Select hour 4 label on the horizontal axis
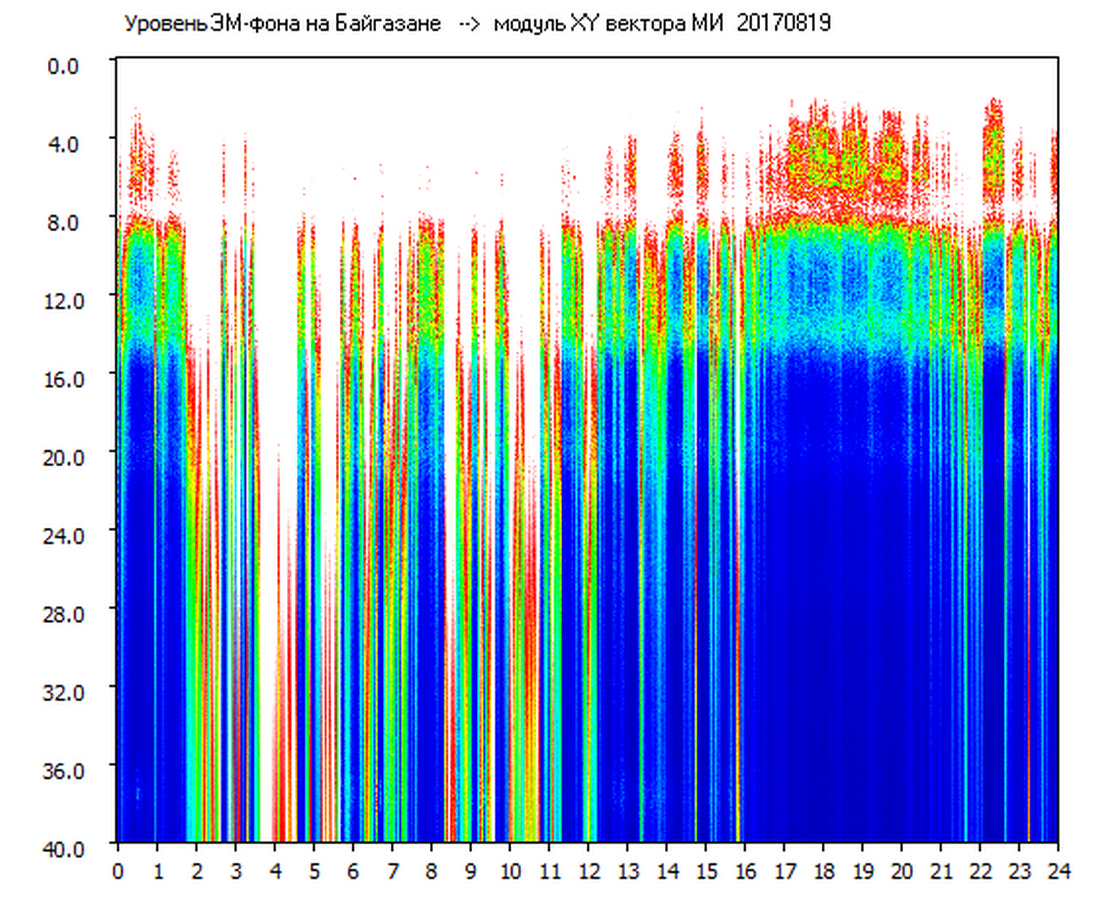Screen dimensions: 1096x900 [x=275, y=871]
